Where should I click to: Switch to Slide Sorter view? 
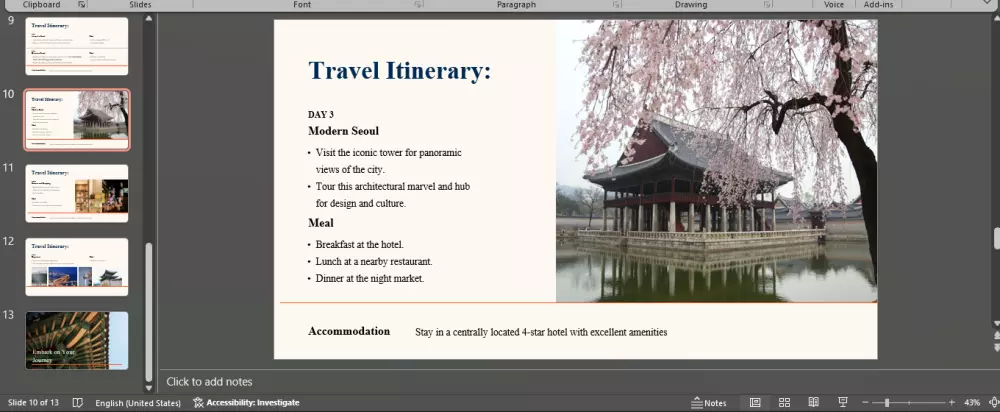[784, 402]
